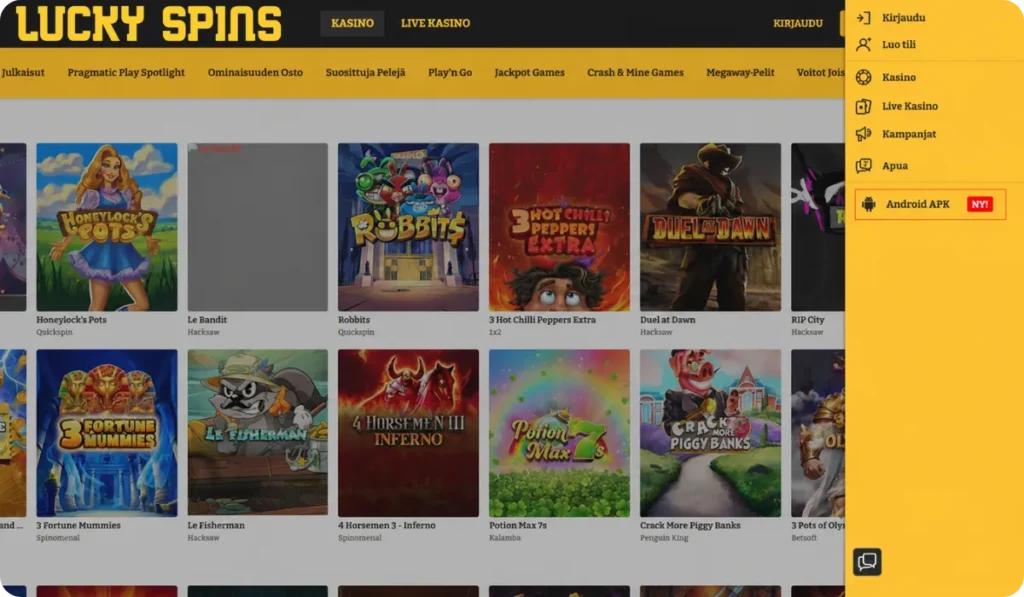Select Jackpot Games category

click(530, 73)
